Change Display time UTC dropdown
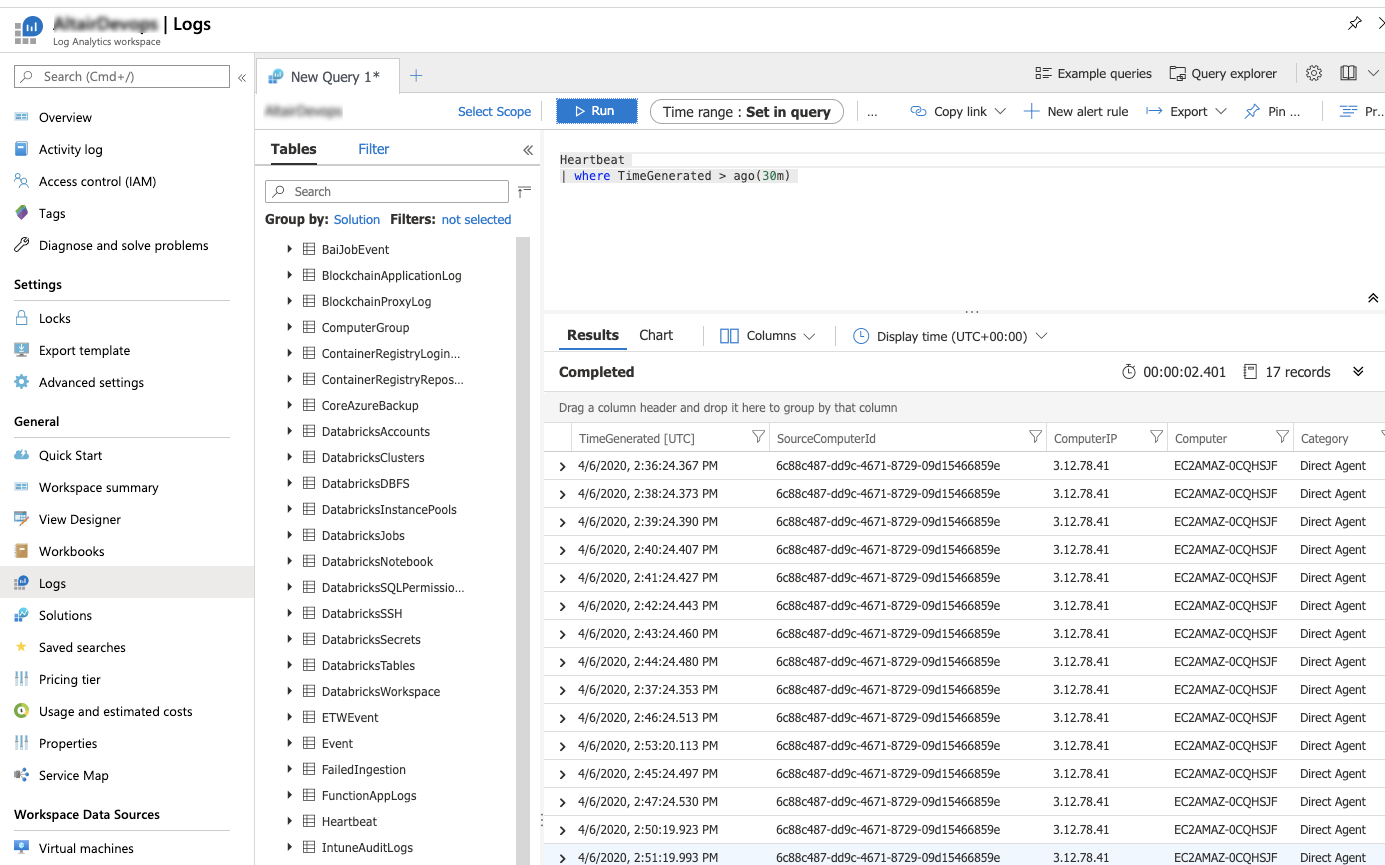1385x865 pixels. (950, 336)
